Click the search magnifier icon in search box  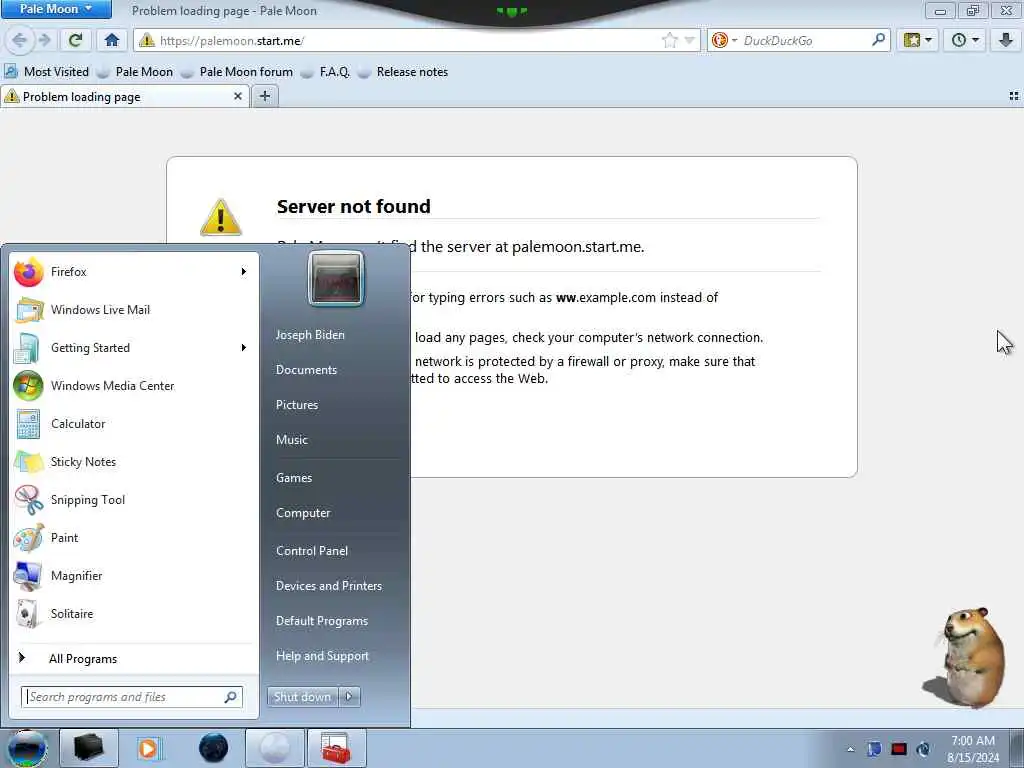point(878,40)
